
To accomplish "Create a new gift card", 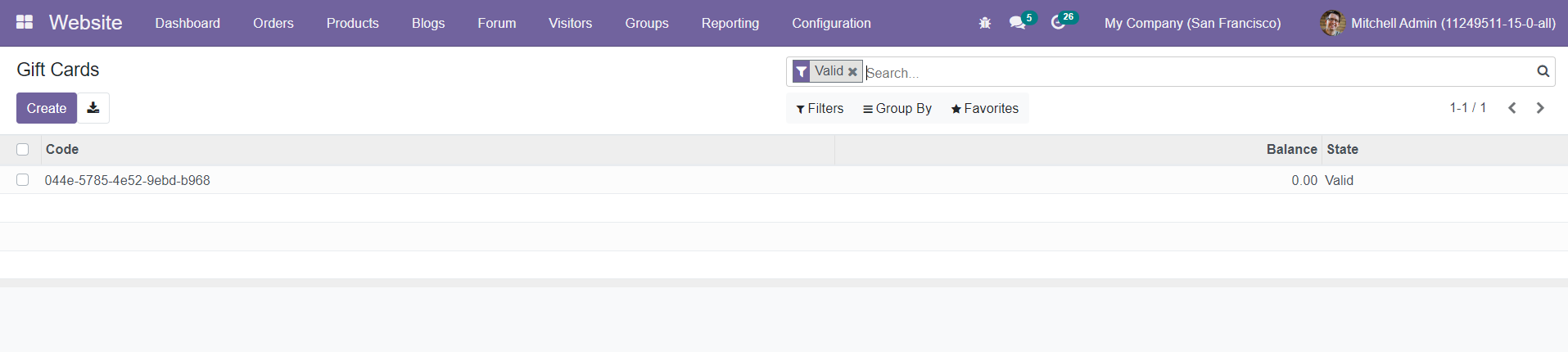I will click(x=47, y=108).
